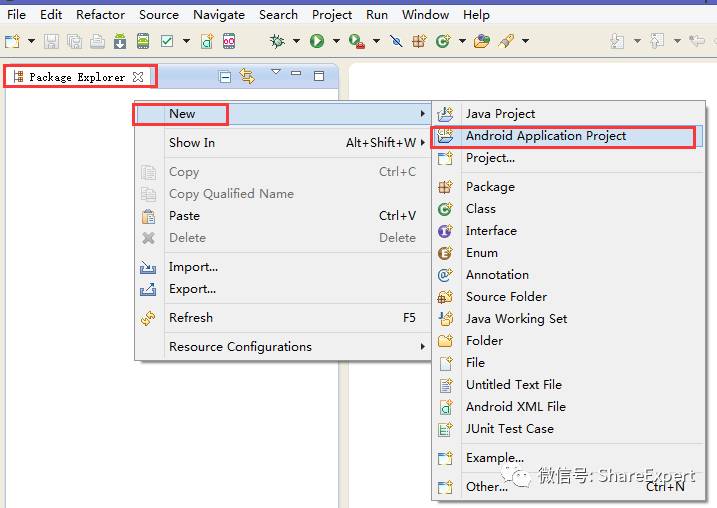
Task: Click the Collapse All icon in Package Explorer
Action: coord(225,76)
